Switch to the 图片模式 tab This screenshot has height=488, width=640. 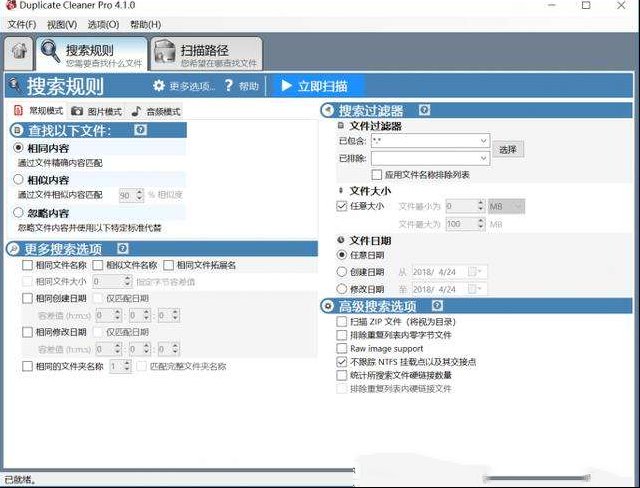click(96, 111)
